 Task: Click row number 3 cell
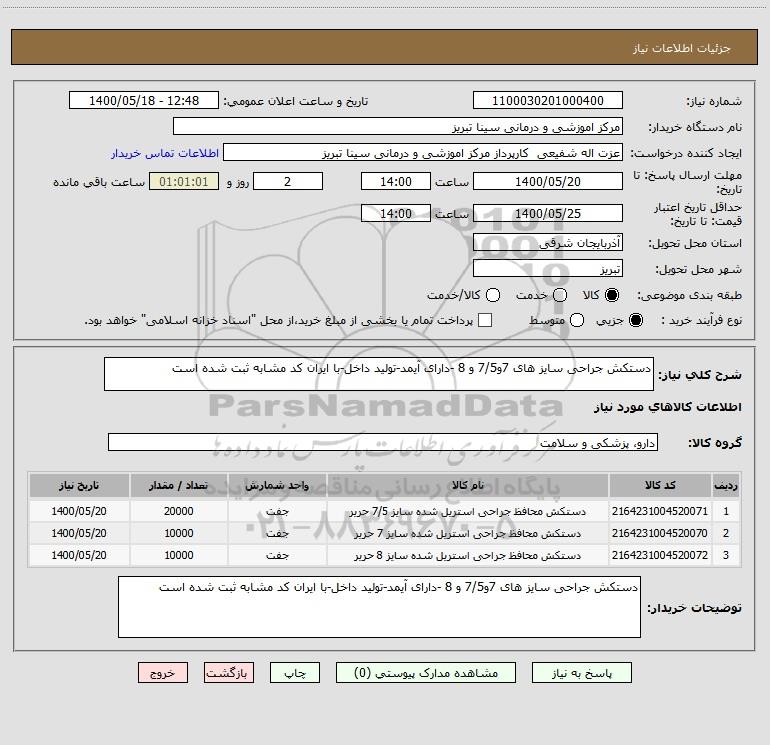coord(726,555)
